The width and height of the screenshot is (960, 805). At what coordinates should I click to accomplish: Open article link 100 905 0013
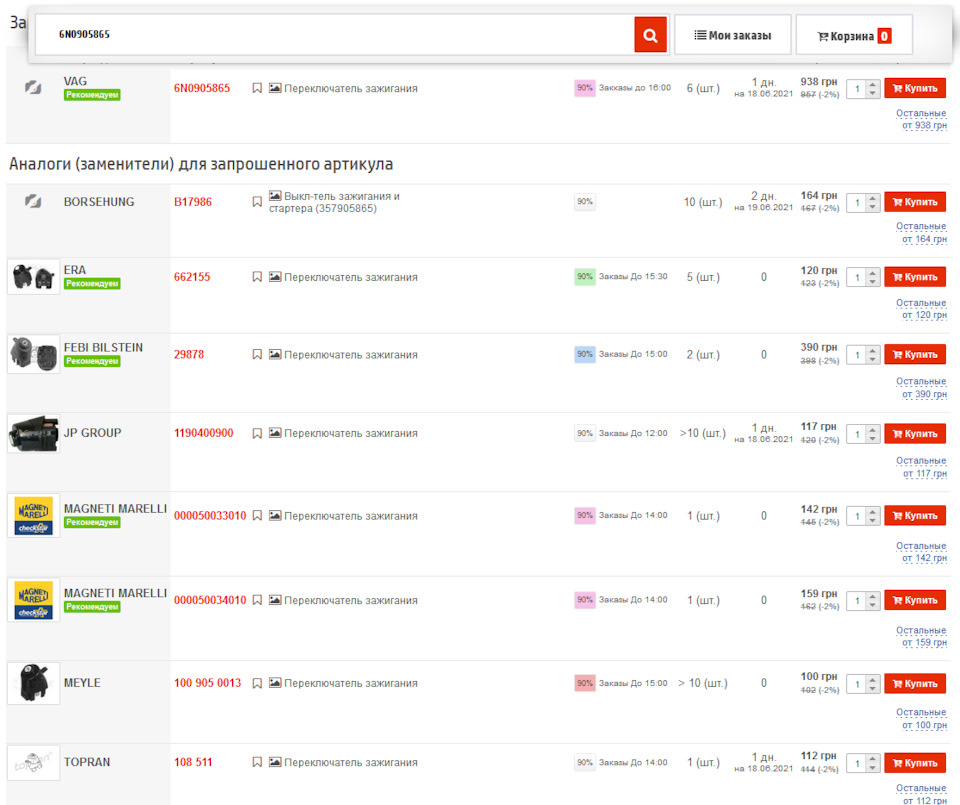pos(208,683)
